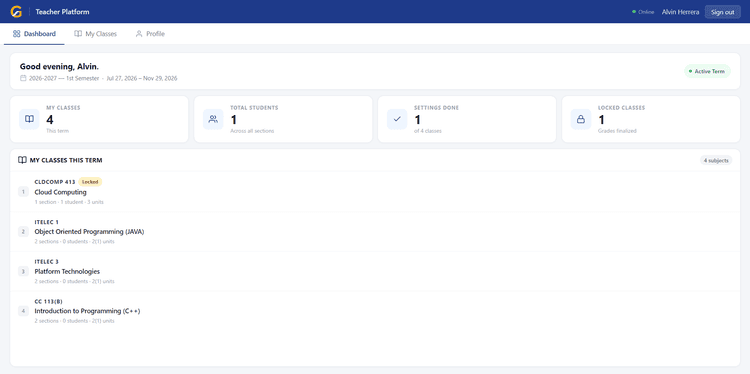Viewport: 750px width, 374px height.
Task: Click the Locked badge on CLDCOMP 413
Action: click(90, 182)
